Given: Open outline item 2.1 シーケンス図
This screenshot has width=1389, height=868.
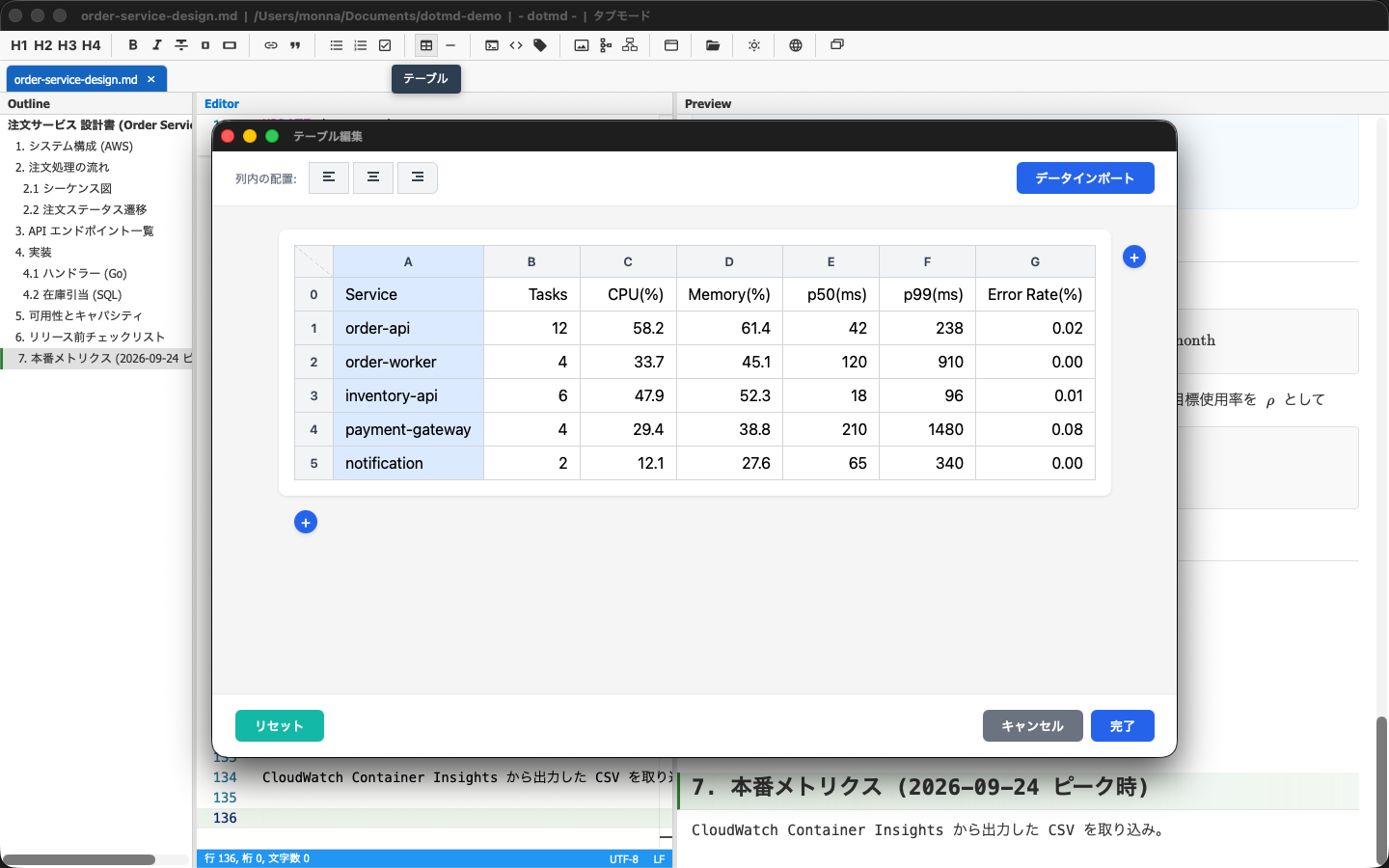Looking at the screenshot, I should (x=68, y=189).
